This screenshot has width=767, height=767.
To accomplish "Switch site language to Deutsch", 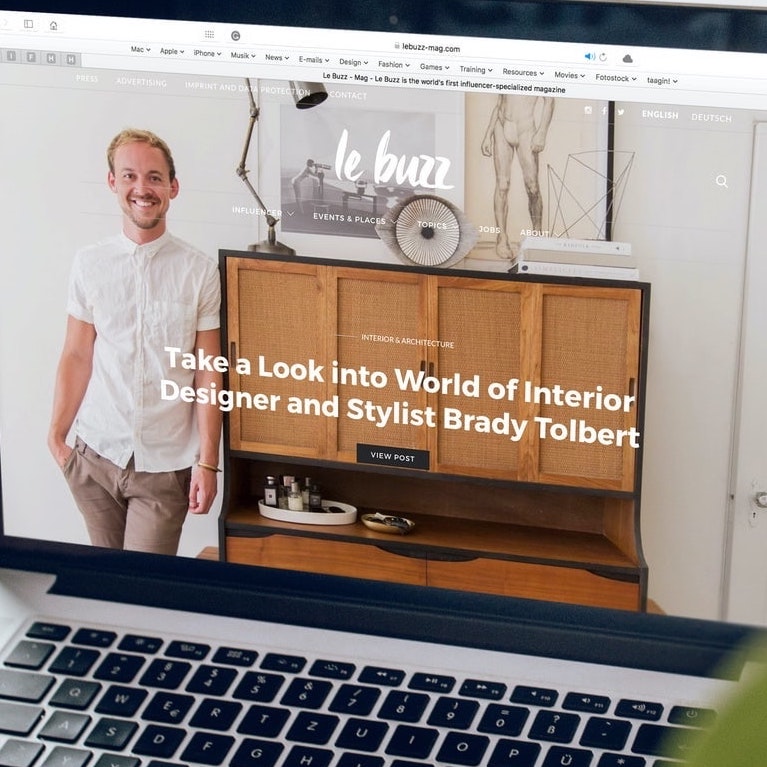I will click(x=711, y=118).
